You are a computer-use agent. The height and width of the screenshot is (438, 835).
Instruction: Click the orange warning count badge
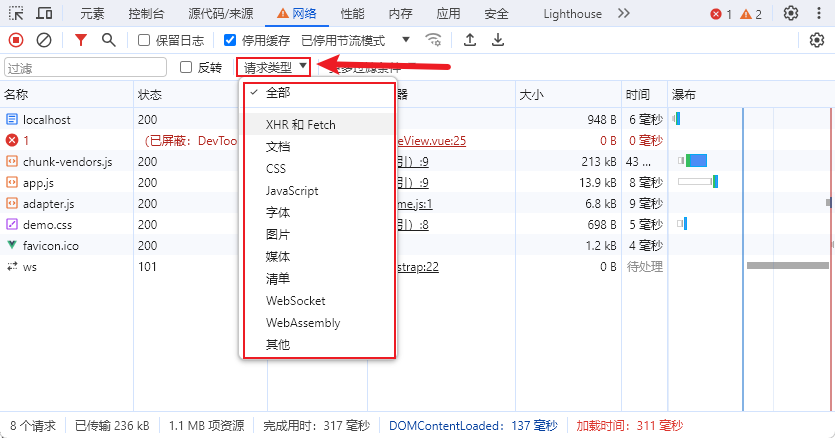point(751,14)
